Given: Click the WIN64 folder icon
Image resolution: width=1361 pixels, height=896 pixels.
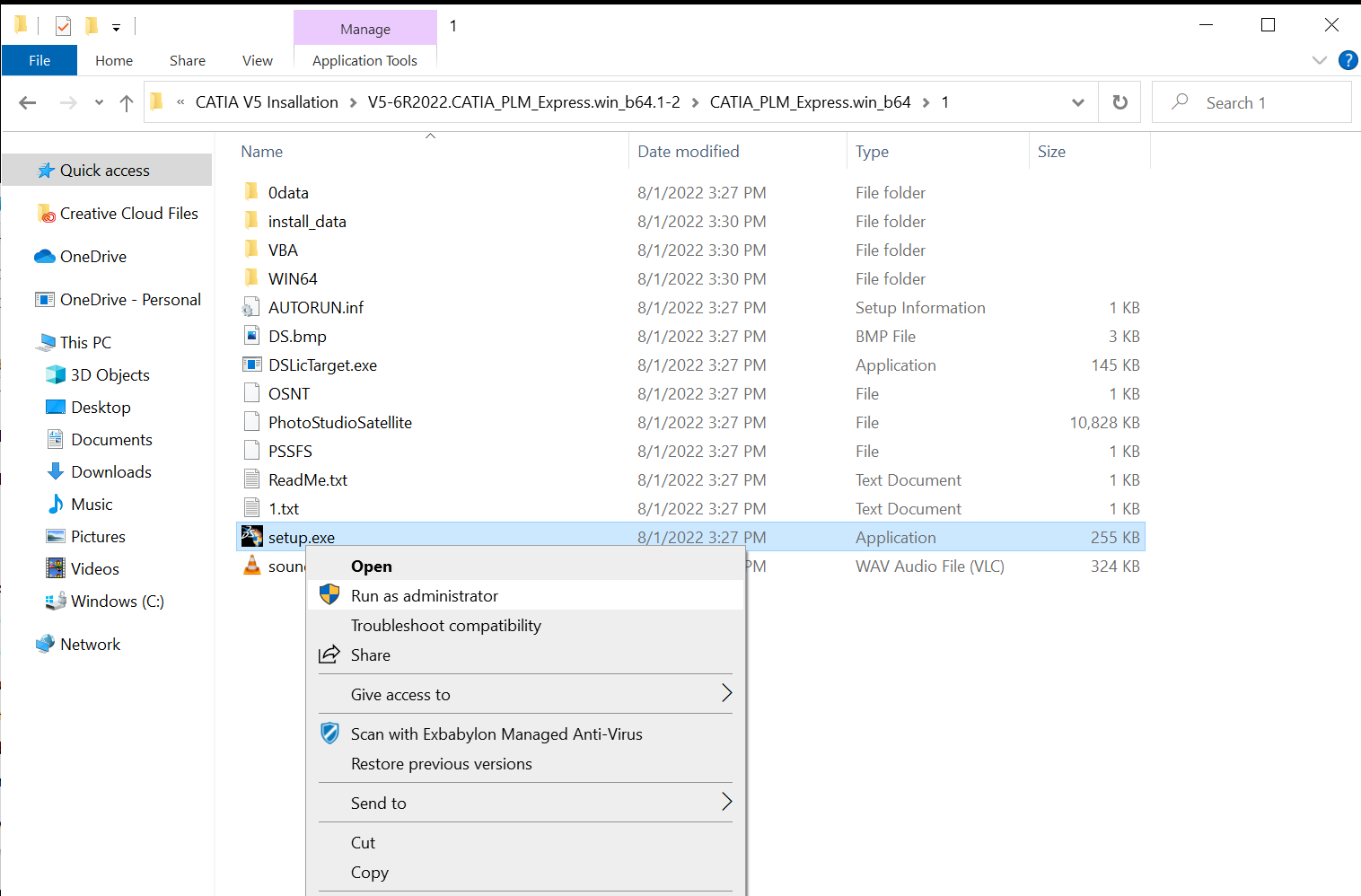Looking at the screenshot, I should [x=252, y=278].
